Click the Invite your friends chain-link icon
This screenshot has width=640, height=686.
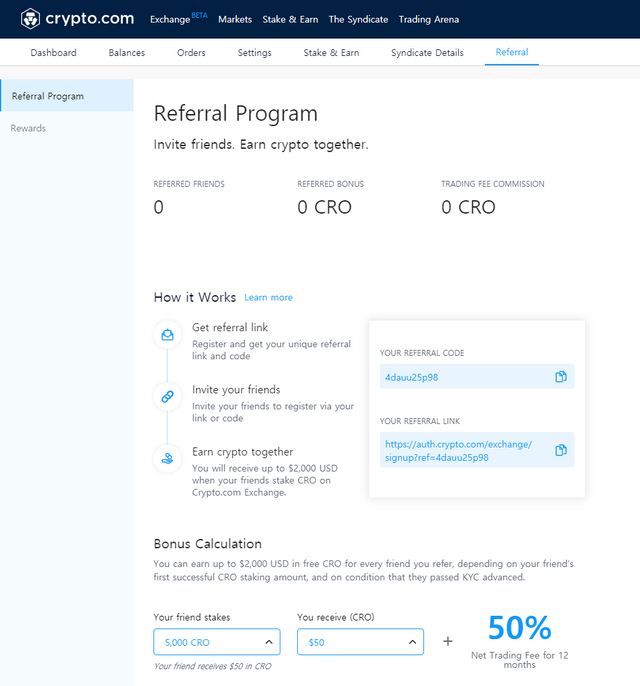click(x=168, y=397)
